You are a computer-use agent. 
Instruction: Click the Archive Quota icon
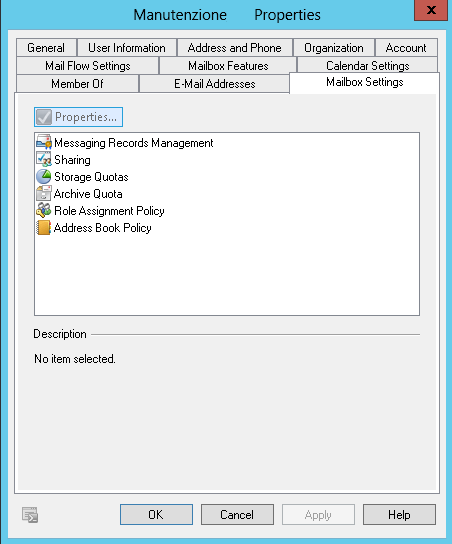(x=44, y=194)
